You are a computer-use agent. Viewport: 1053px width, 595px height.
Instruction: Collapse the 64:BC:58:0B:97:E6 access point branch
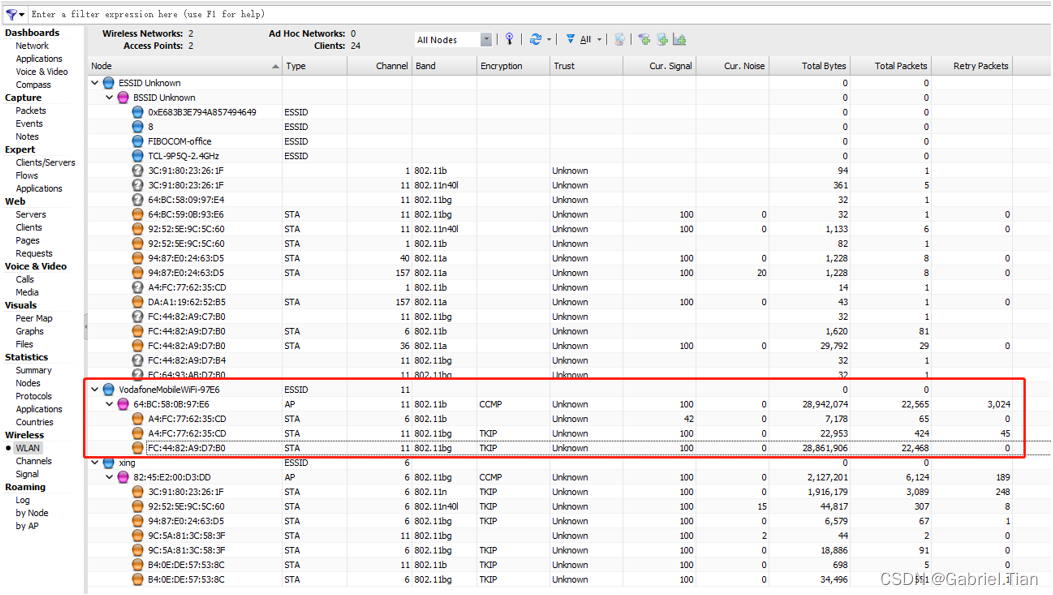tap(109, 404)
